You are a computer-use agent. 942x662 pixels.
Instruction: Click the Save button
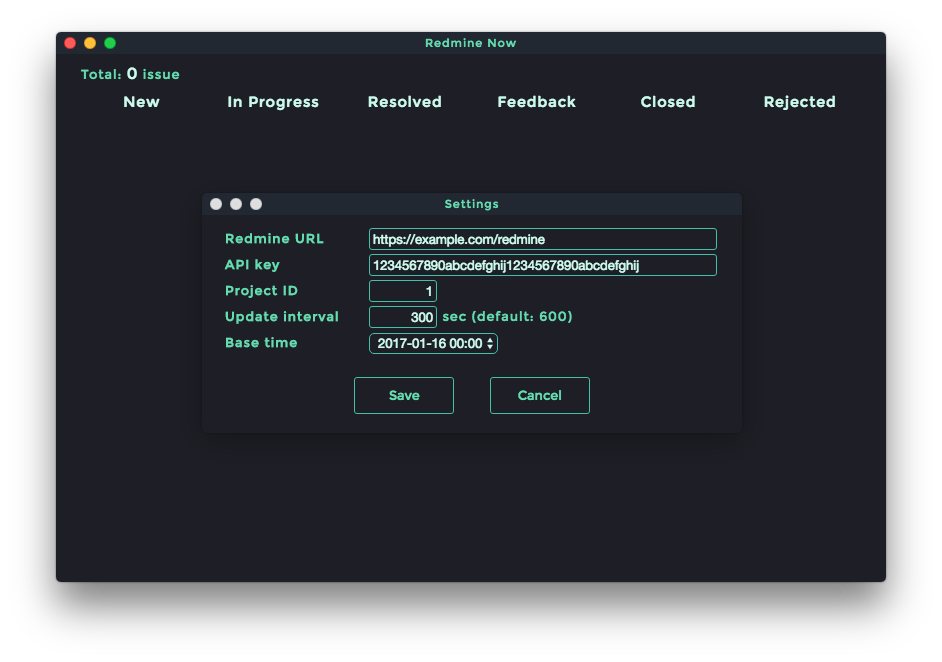pyautogui.click(x=403, y=395)
